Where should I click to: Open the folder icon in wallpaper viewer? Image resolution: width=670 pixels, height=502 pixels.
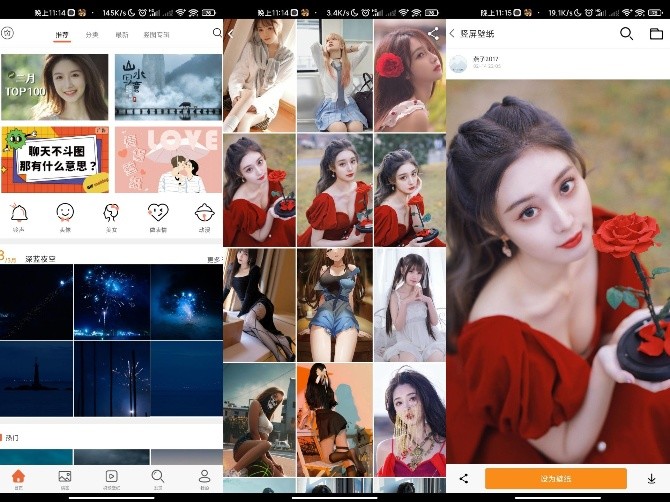[656, 33]
